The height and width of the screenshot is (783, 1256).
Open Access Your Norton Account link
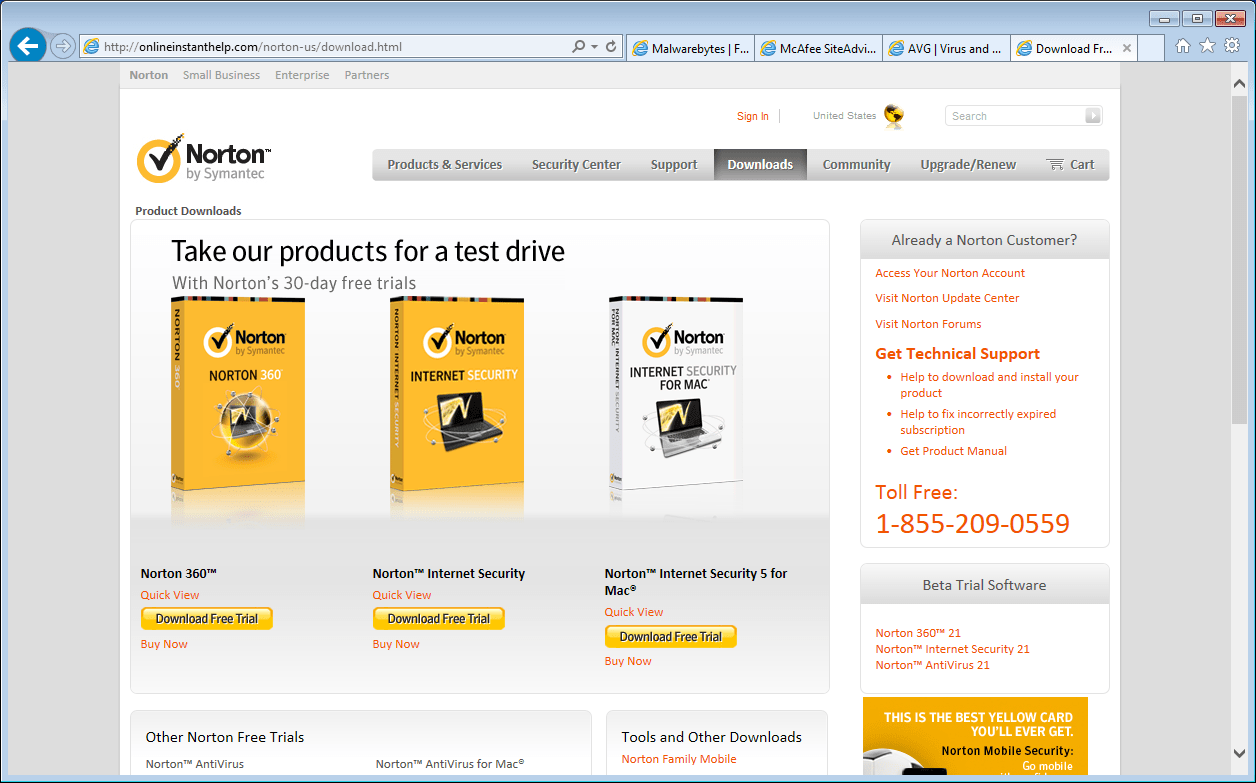(x=950, y=273)
